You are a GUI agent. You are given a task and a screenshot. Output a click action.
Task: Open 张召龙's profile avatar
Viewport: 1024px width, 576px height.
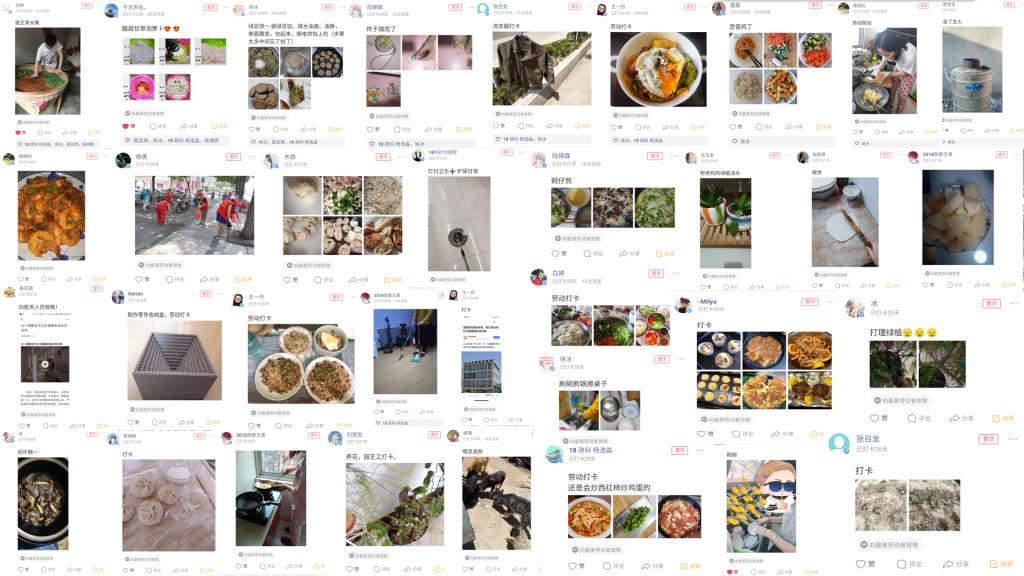click(839, 443)
